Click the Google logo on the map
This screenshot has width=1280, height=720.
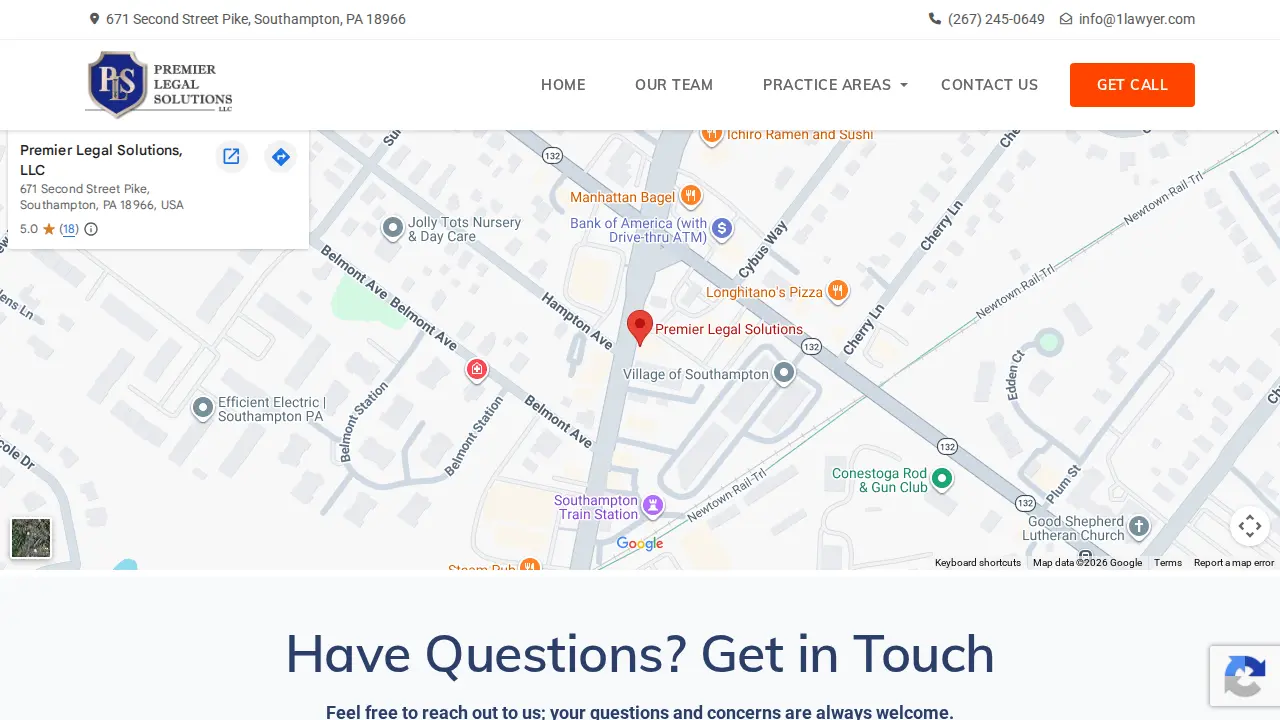click(x=640, y=544)
